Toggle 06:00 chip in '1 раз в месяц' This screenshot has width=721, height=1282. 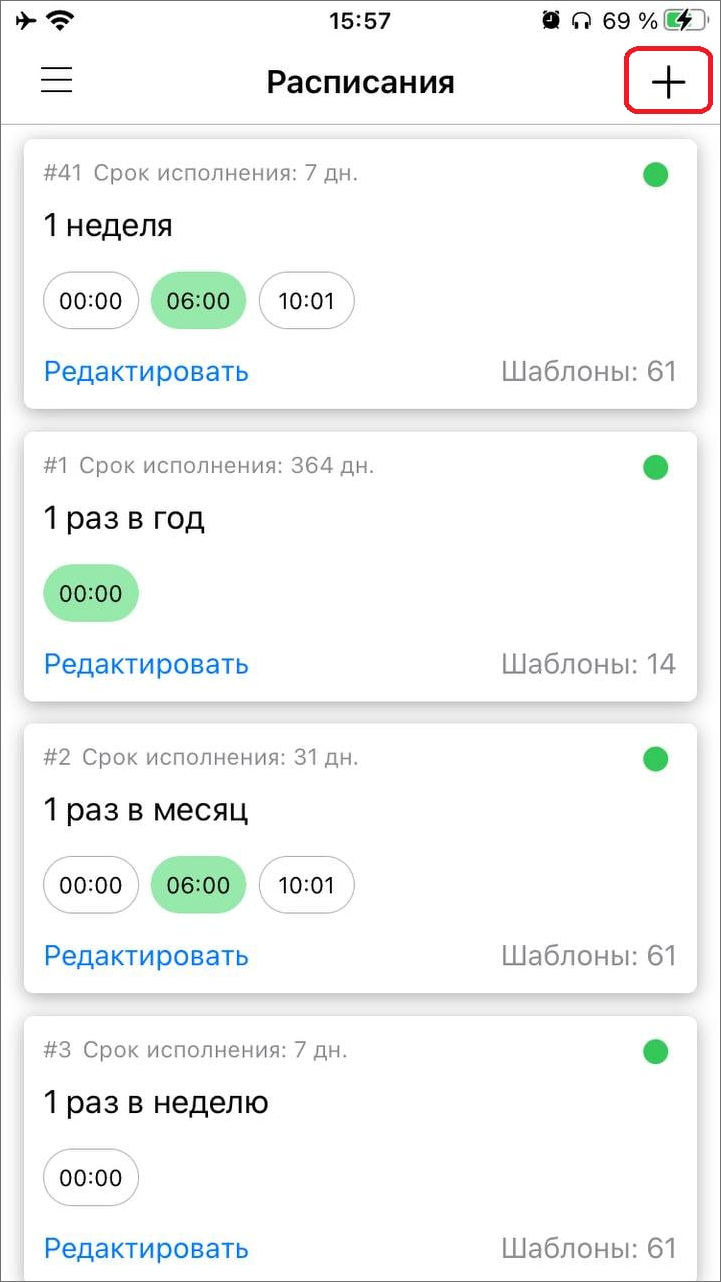click(198, 884)
